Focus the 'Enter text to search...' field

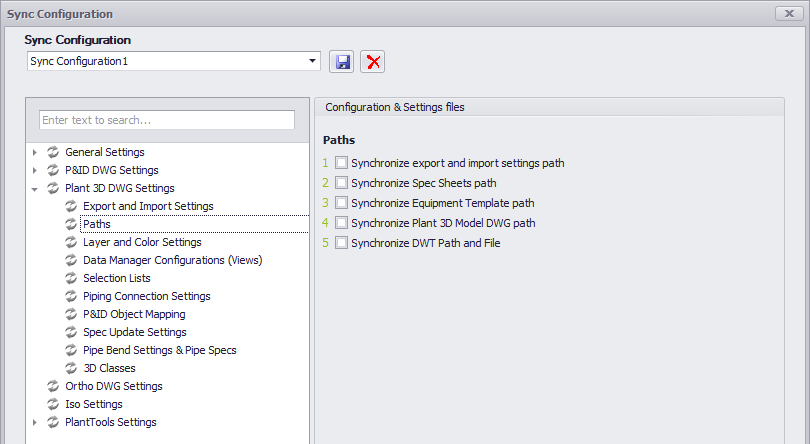[167, 120]
